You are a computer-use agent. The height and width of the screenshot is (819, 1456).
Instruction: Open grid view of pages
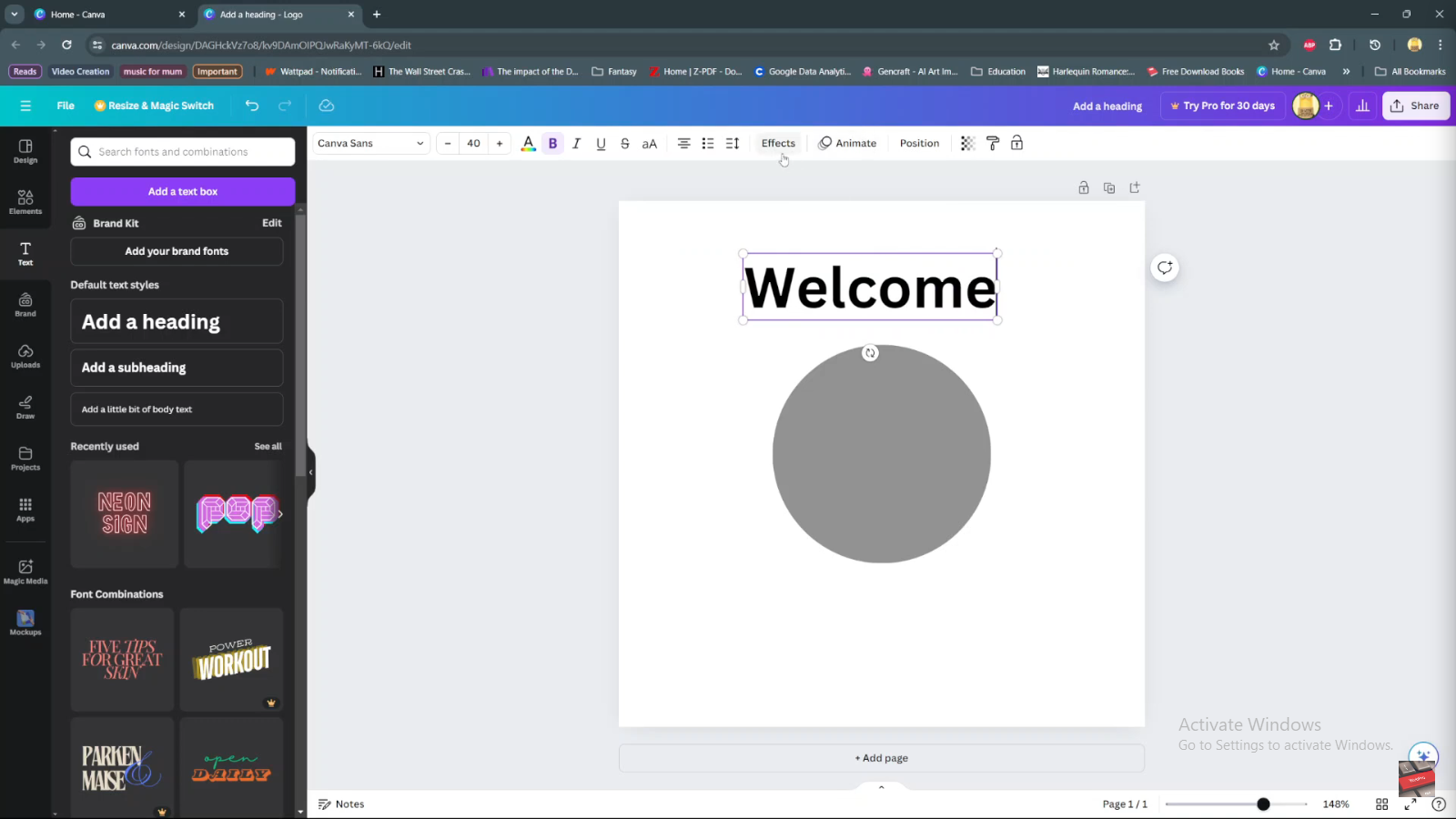point(1381,804)
